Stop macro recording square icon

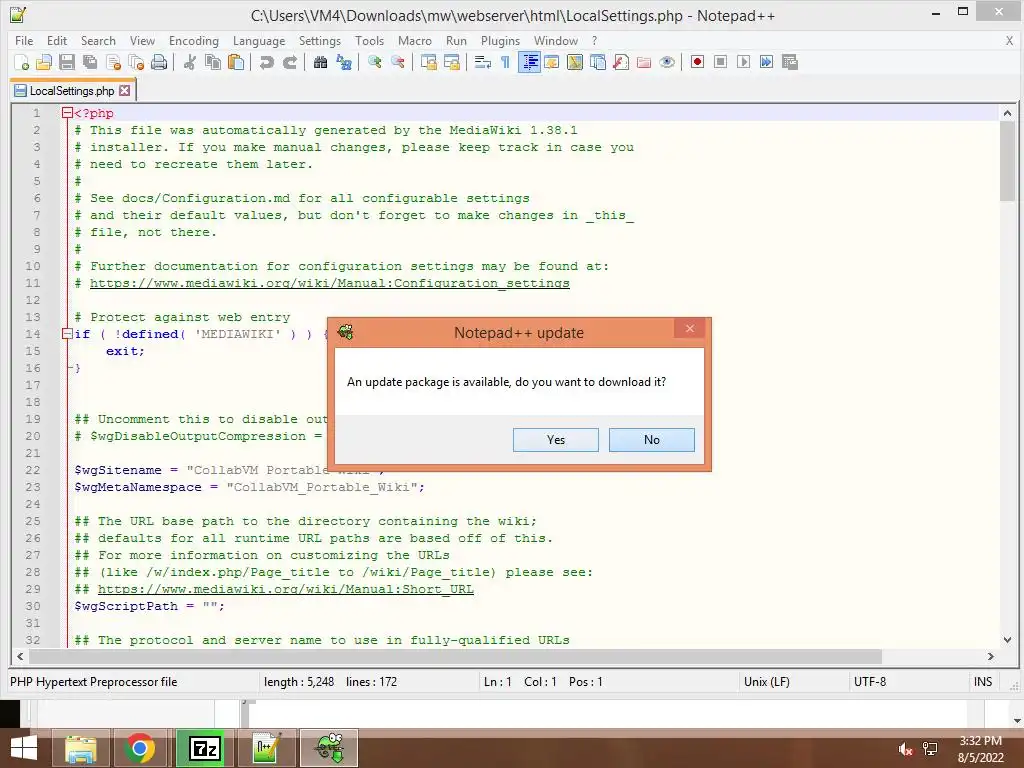(720, 62)
